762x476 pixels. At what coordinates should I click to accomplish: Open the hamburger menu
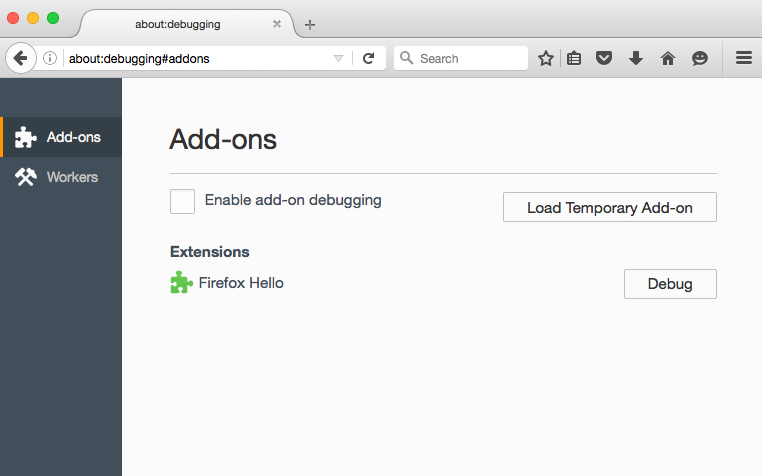click(x=744, y=58)
